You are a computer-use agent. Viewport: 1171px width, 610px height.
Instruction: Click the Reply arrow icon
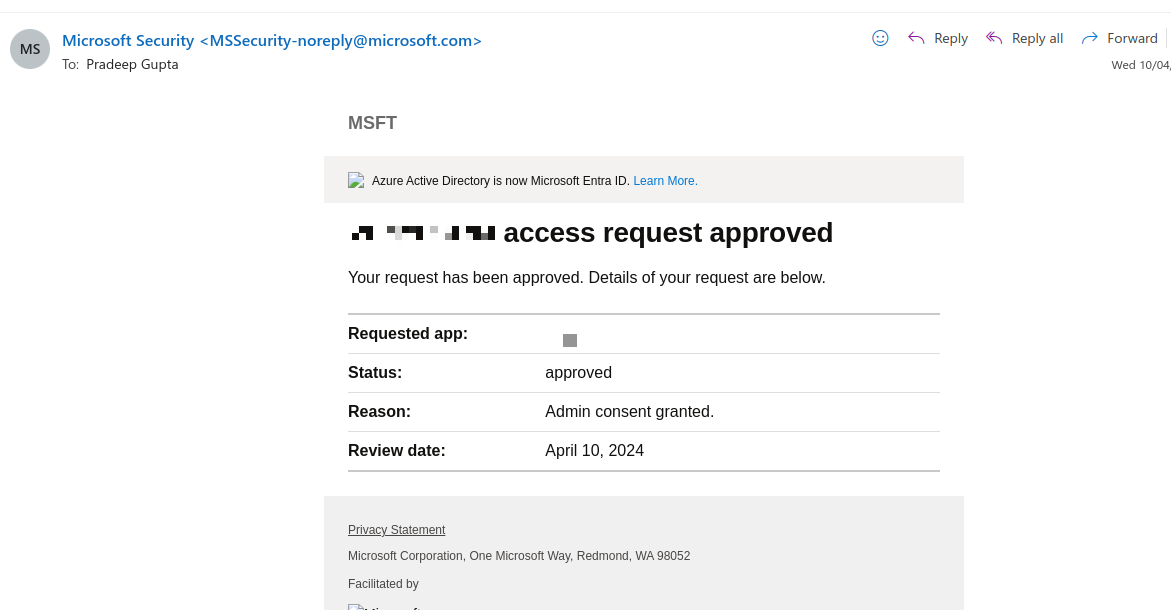click(916, 38)
